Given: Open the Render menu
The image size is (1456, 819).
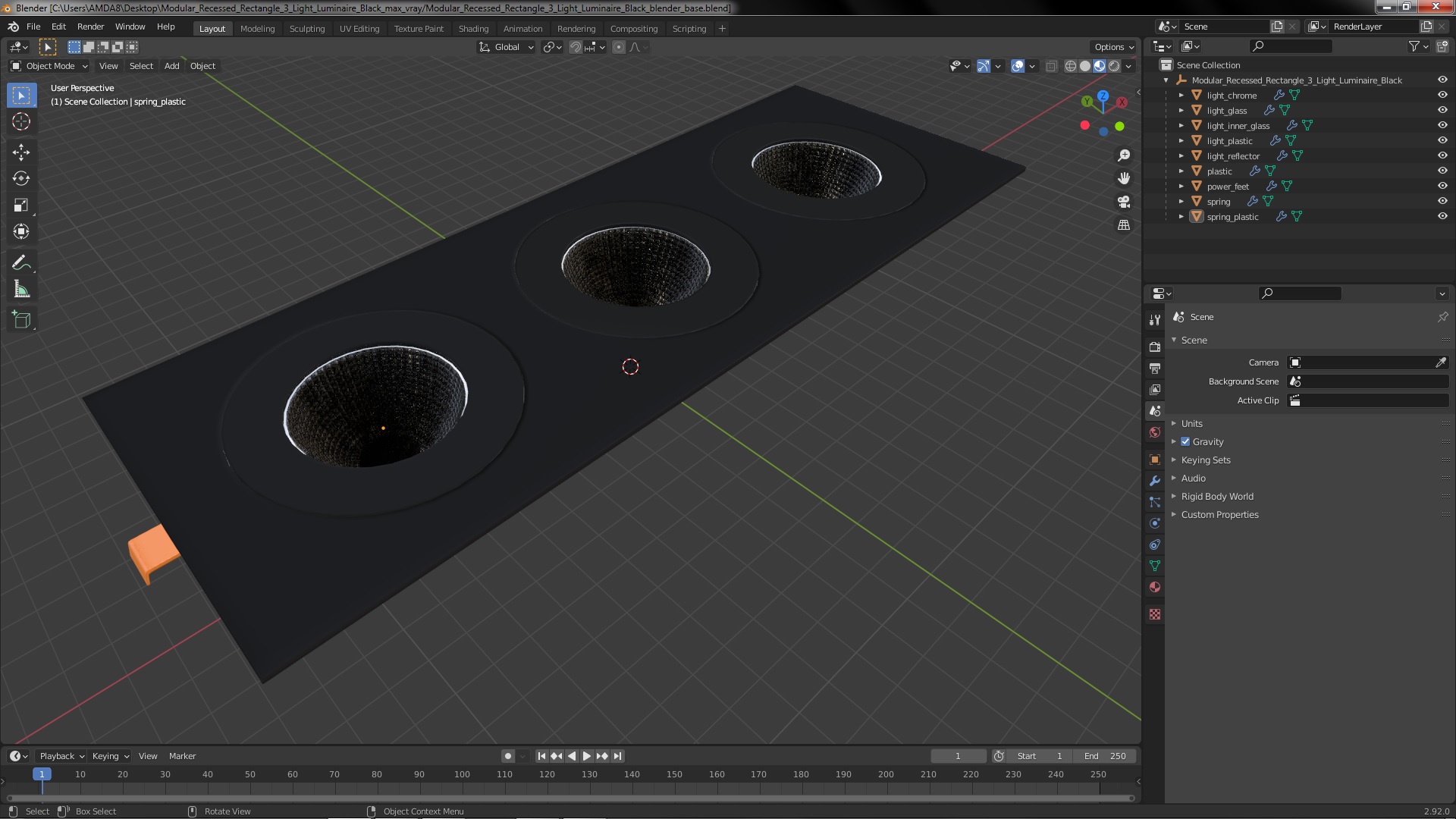Looking at the screenshot, I should [x=90, y=27].
